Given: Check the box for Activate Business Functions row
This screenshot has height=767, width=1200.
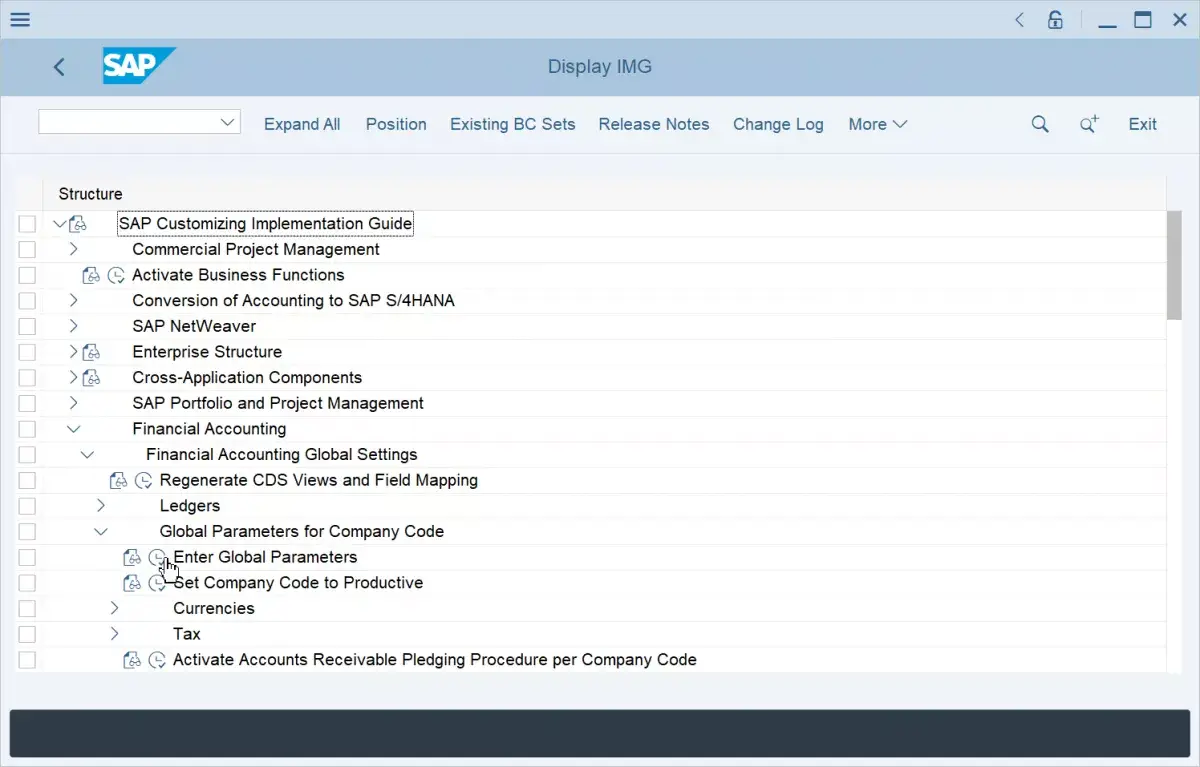Looking at the screenshot, I should tap(27, 275).
